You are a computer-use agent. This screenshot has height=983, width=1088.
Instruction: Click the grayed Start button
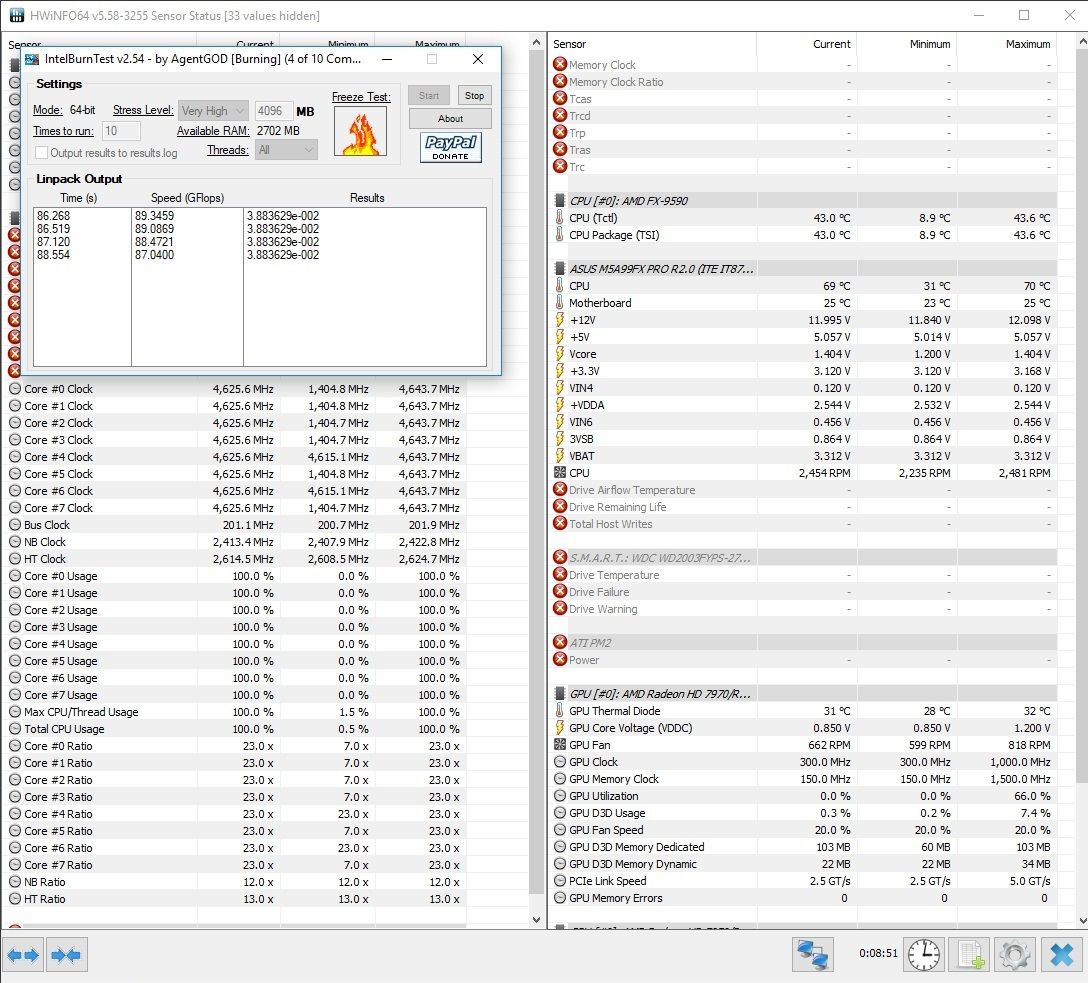(x=429, y=96)
